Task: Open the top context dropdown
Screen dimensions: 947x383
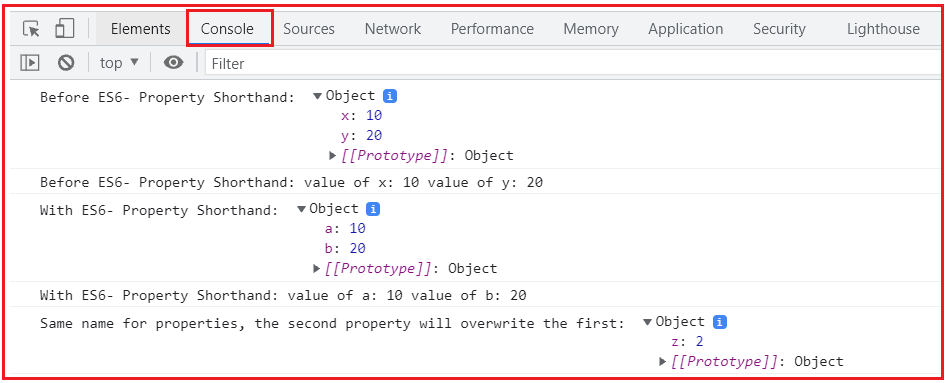Action: point(119,63)
